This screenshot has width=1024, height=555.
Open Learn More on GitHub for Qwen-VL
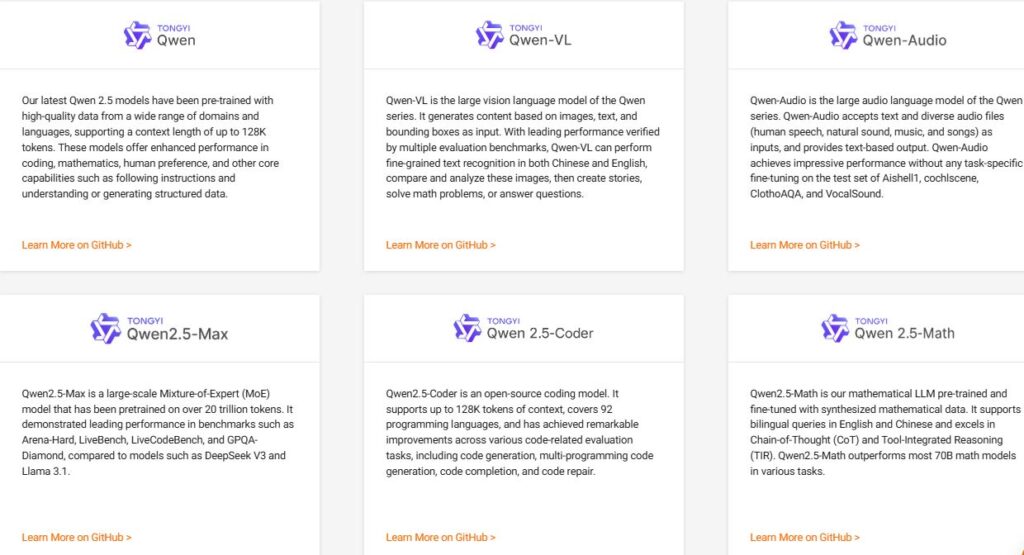point(441,244)
